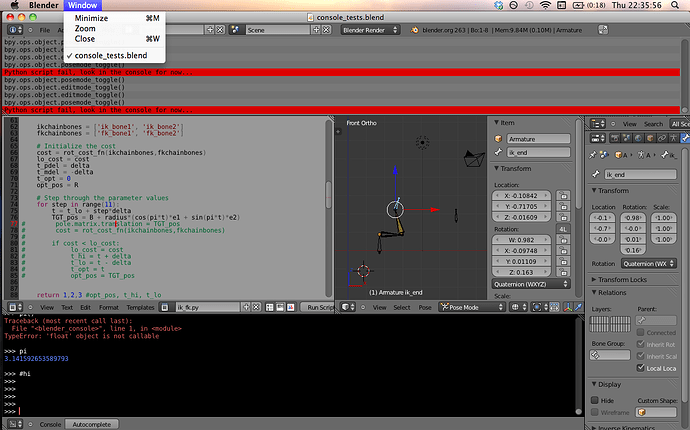This screenshot has height=430, width=690.
Task: Click the Wi-Fi status icon in menu bar
Action: tap(545, 5)
